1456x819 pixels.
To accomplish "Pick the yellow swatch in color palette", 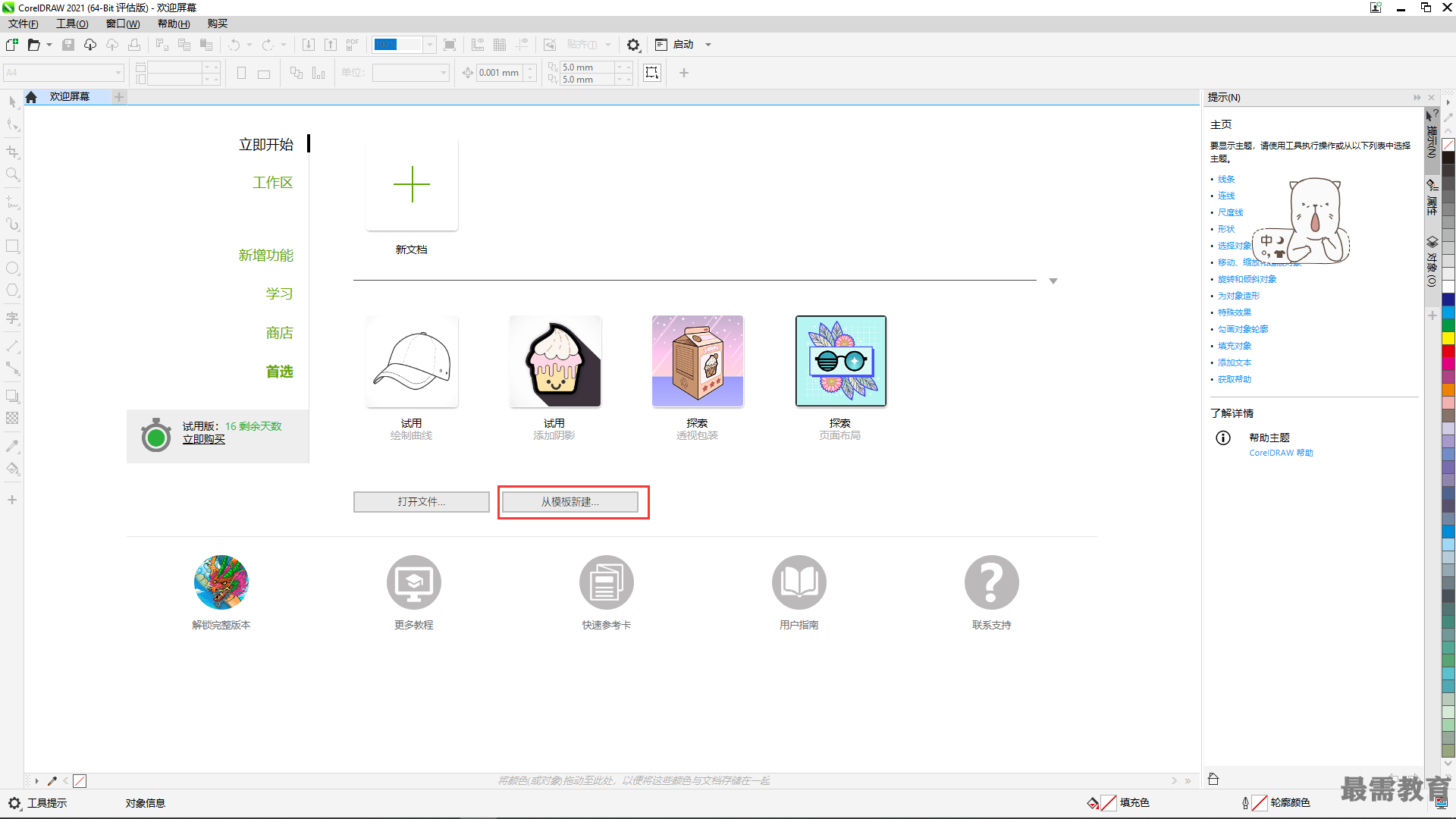I will point(1448,338).
